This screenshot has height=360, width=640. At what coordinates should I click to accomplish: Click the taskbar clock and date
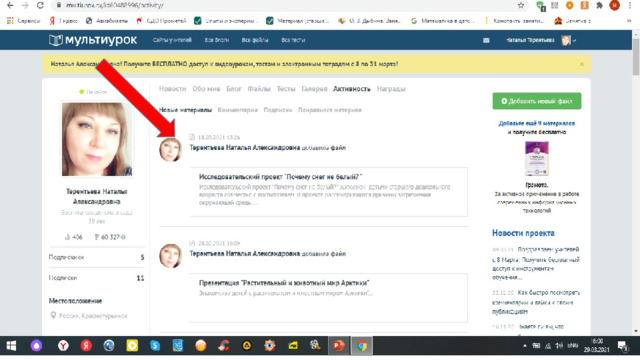pyautogui.click(x=596, y=346)
